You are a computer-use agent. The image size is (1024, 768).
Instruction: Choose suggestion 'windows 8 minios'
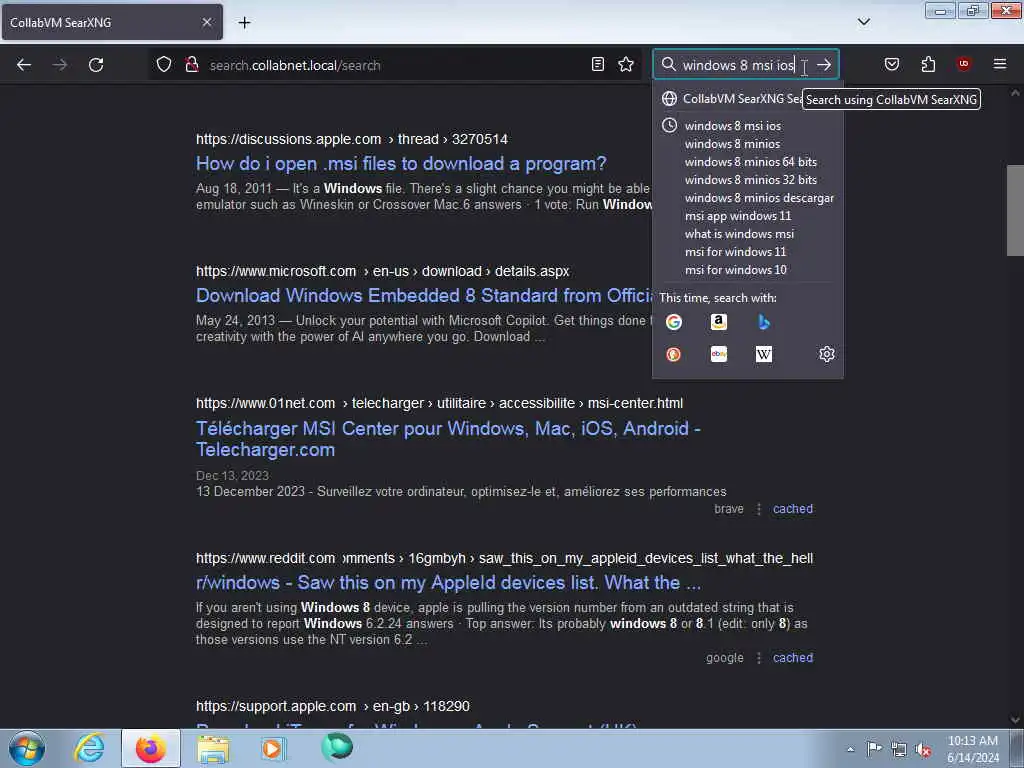[x=748, y=144]
